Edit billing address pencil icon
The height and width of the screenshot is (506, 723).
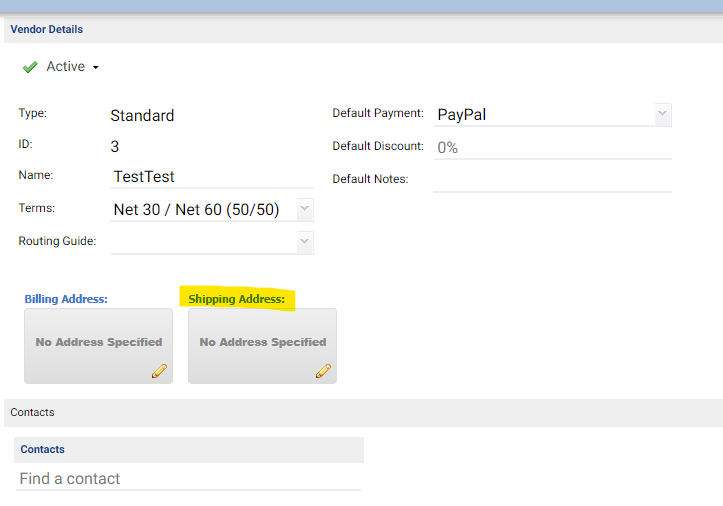(x=159, y=371)
